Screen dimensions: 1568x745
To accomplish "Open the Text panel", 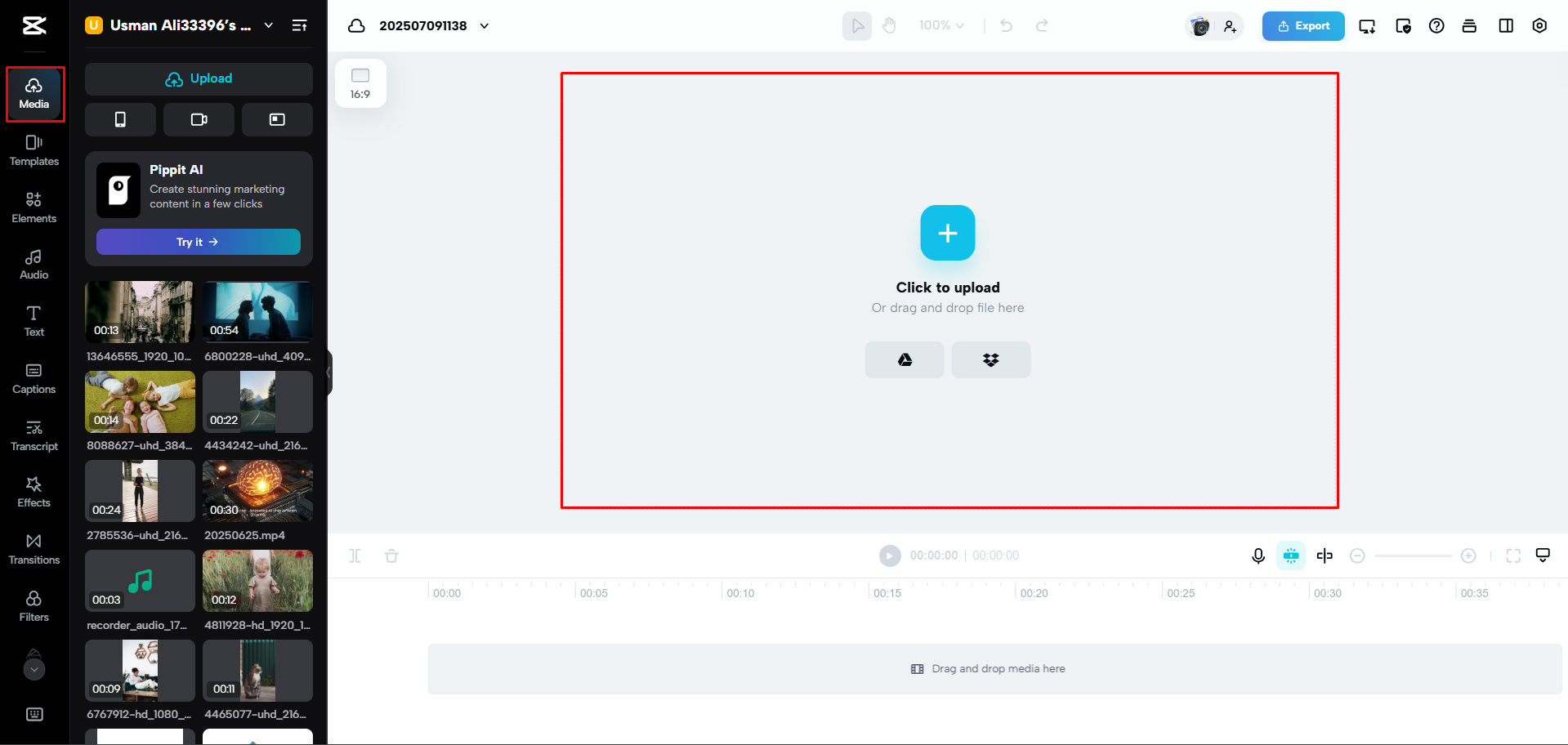I will tap(34, 321).
